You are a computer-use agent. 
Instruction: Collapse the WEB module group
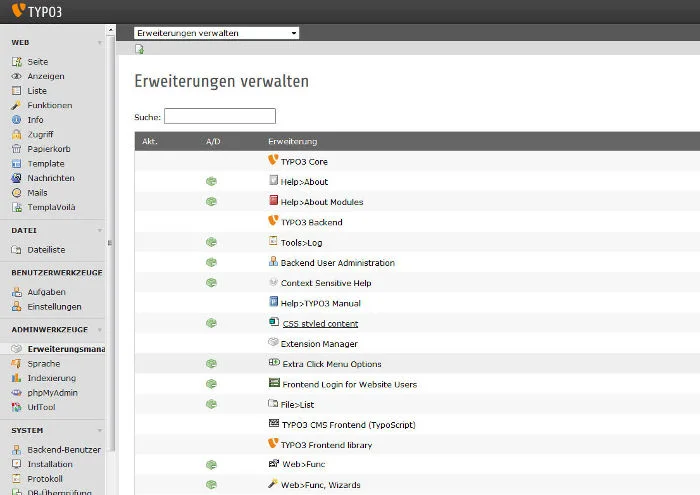click(x=100, y=43)
